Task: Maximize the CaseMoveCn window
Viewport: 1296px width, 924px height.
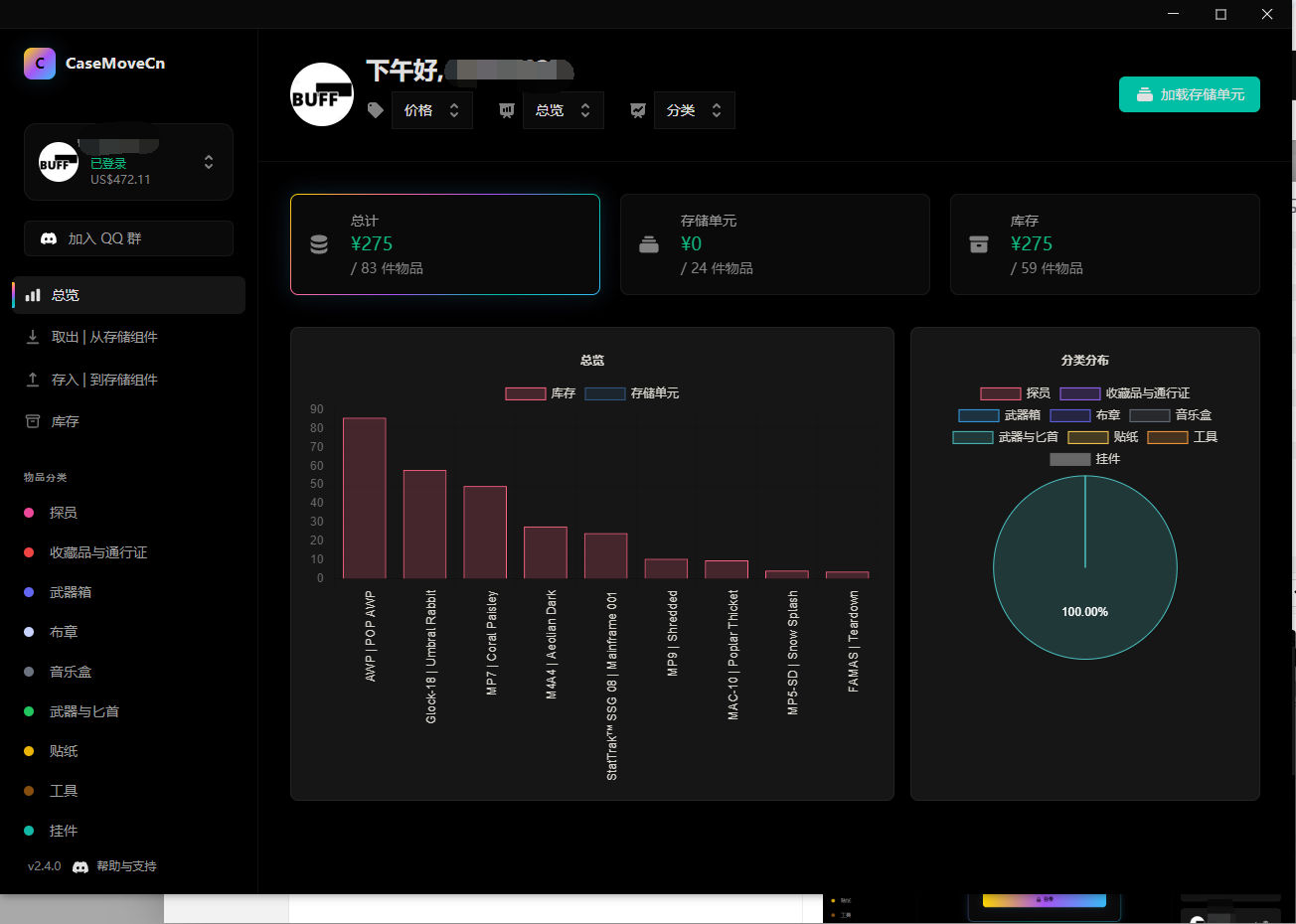Action: coord(1220,14)
